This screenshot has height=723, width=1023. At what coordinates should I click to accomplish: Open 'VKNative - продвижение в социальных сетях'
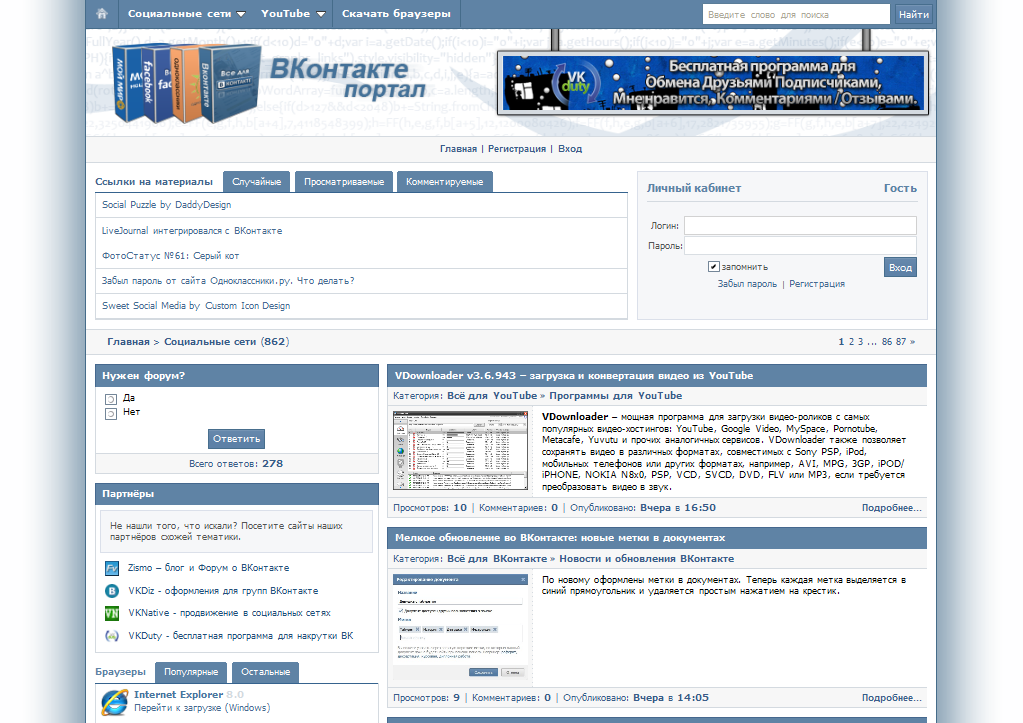click(x=229, y=613)
